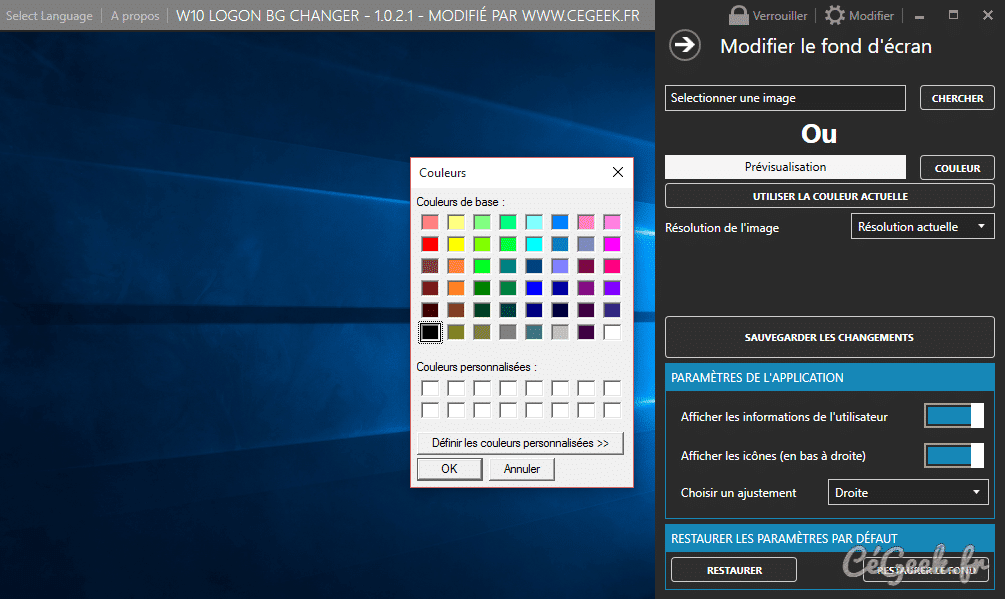The image size is (1005, 599).
Task: Toggle Afficher les informations de l'utilisateur switch
Action: 953,416
